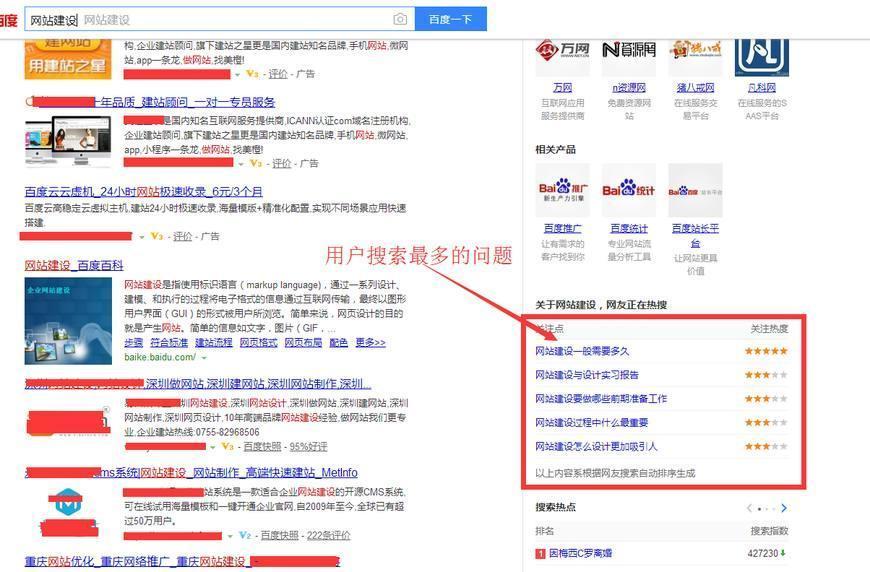Go to next page of 搜索热点
Viewport: 870px width, 572px height.
click(x=783, y=508)
